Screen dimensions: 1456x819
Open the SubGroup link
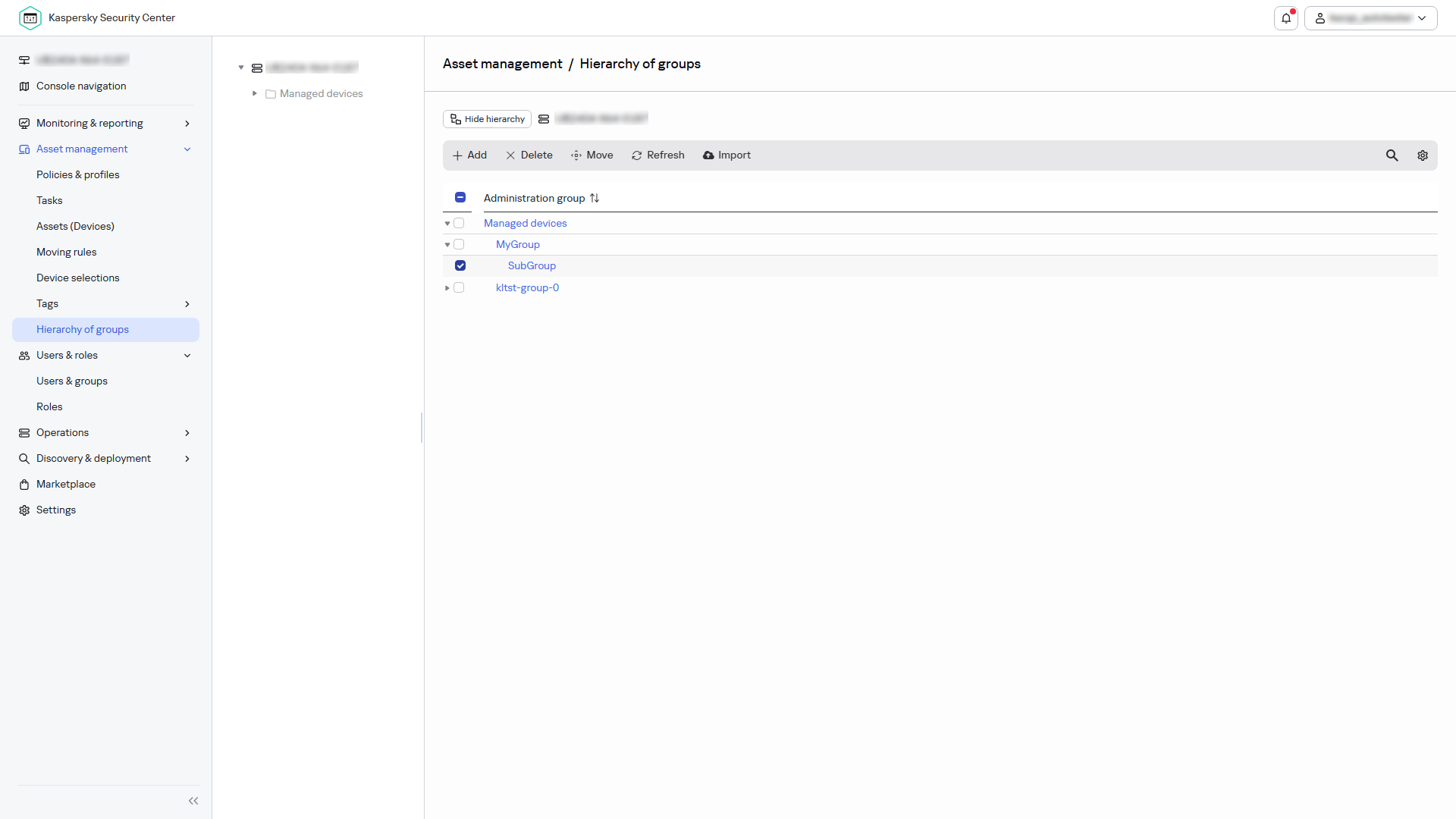pos(532,266)
